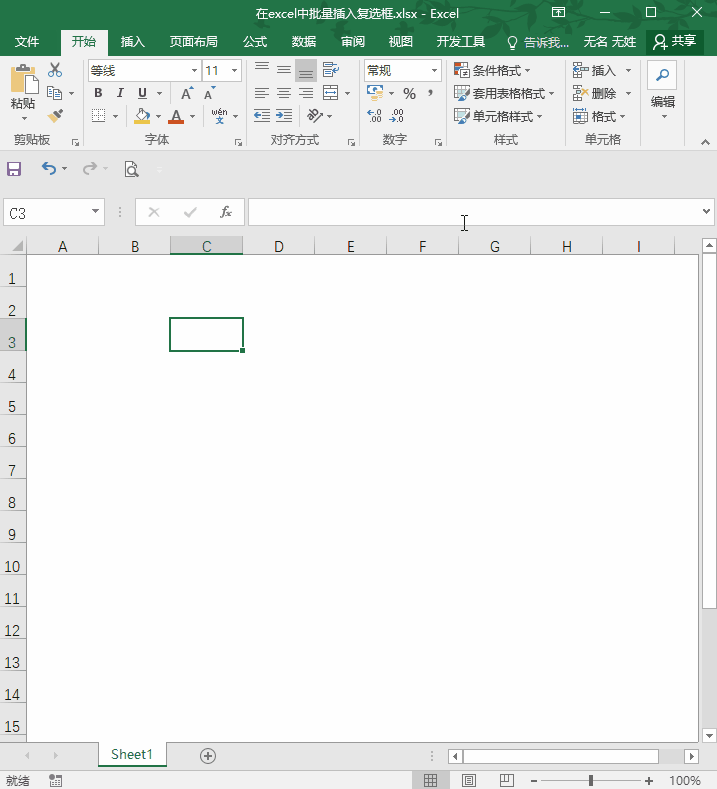Click the Cut scissors icon
The height and width of the screenshot is (789, 717).
pyautogui.click(x=55, y=70)
